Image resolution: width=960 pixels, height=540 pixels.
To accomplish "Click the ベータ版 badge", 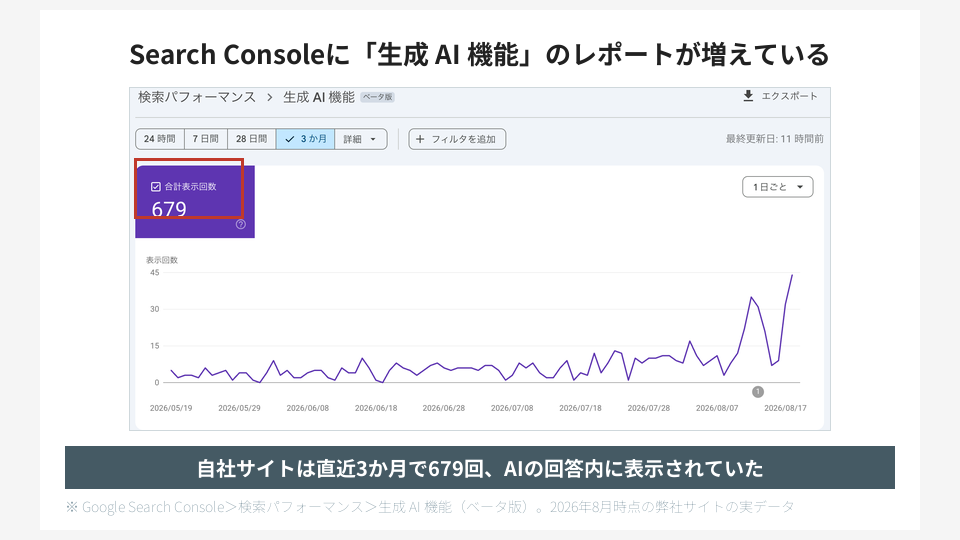I will click(377, 97).
